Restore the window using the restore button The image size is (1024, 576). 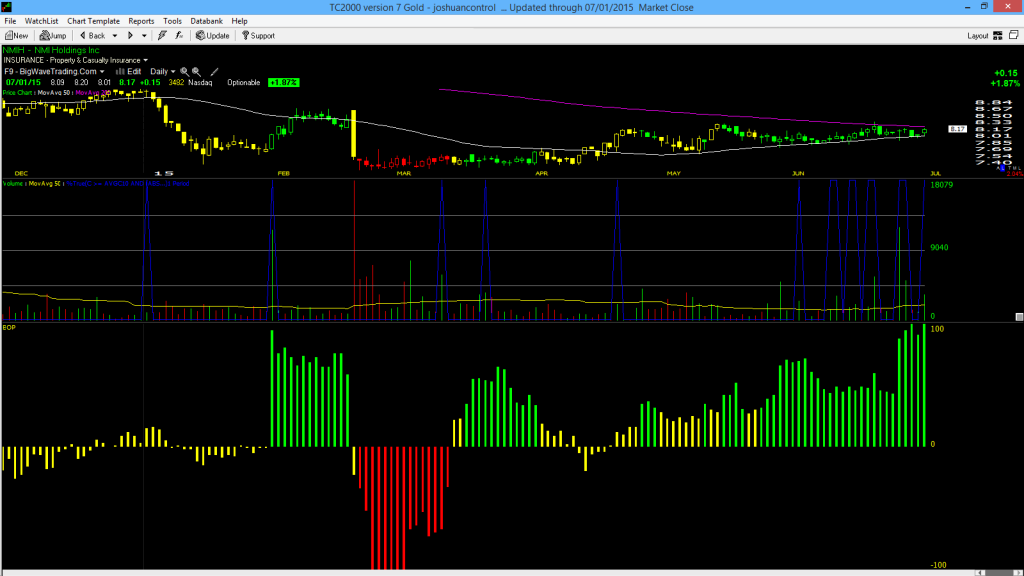984,7
